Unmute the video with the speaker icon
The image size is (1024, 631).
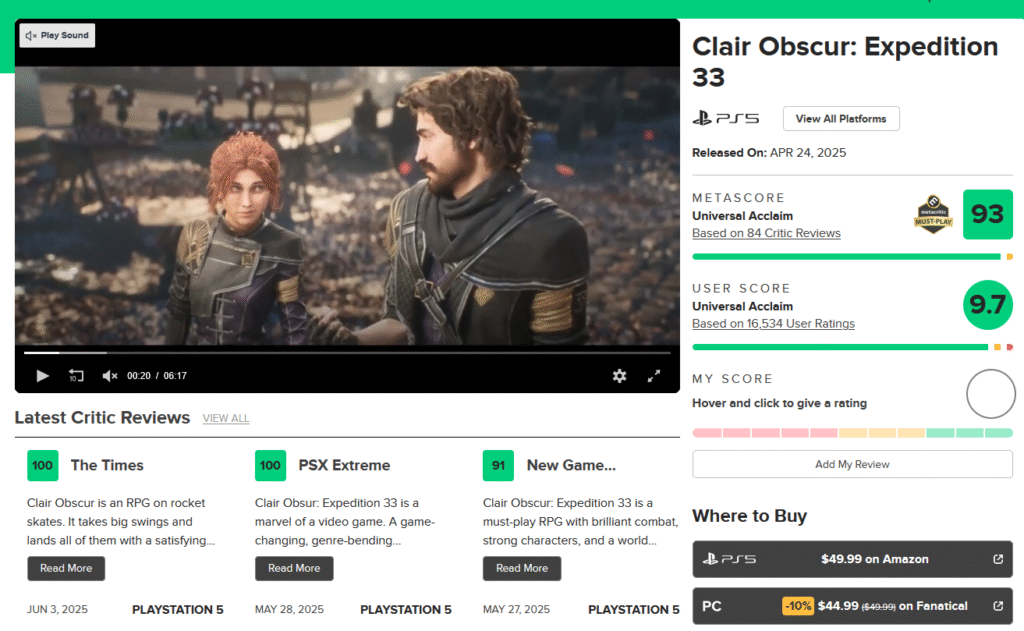pos(110,376)
